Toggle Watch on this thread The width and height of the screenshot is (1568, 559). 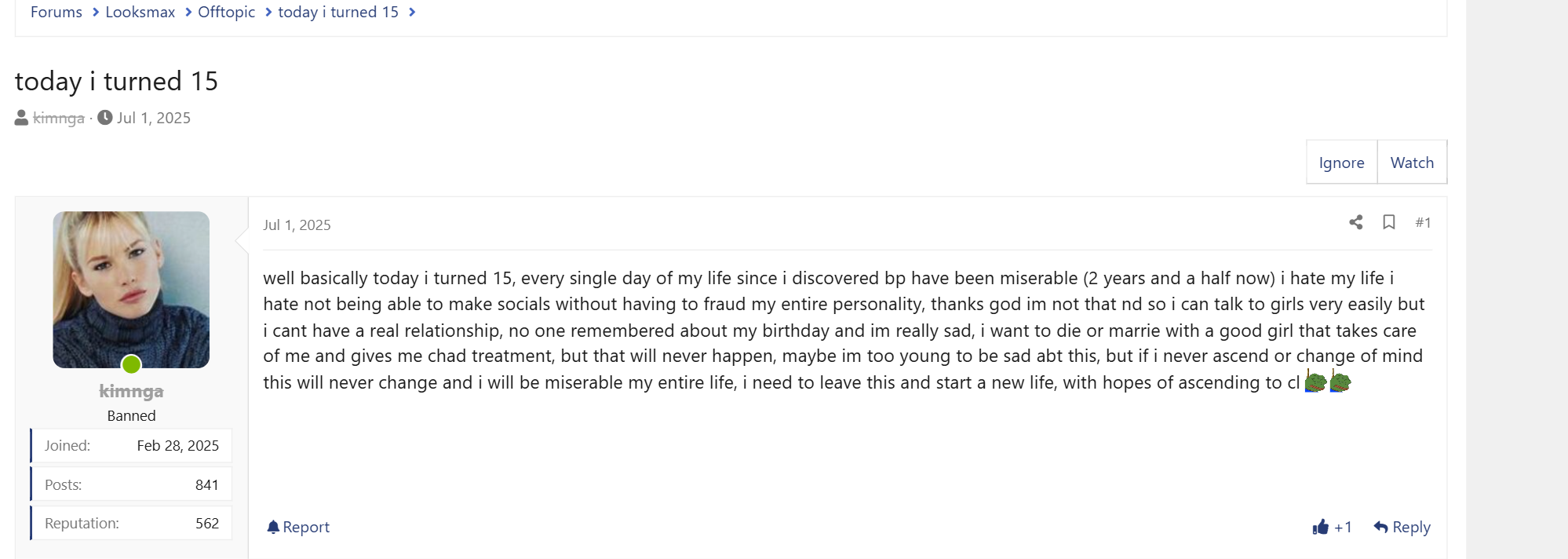pos(1412,163)
